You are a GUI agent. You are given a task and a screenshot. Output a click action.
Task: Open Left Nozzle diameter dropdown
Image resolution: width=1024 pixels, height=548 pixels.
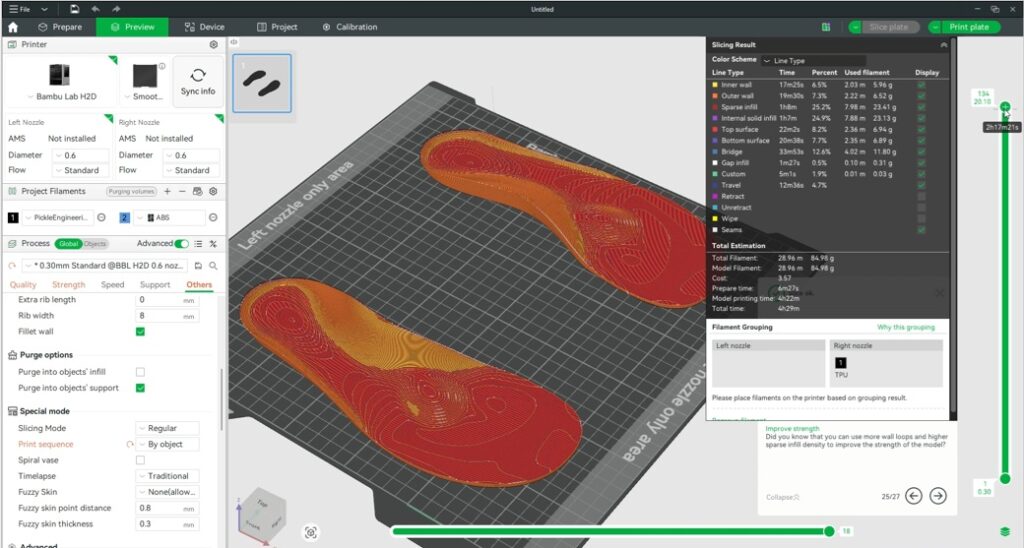80,155
